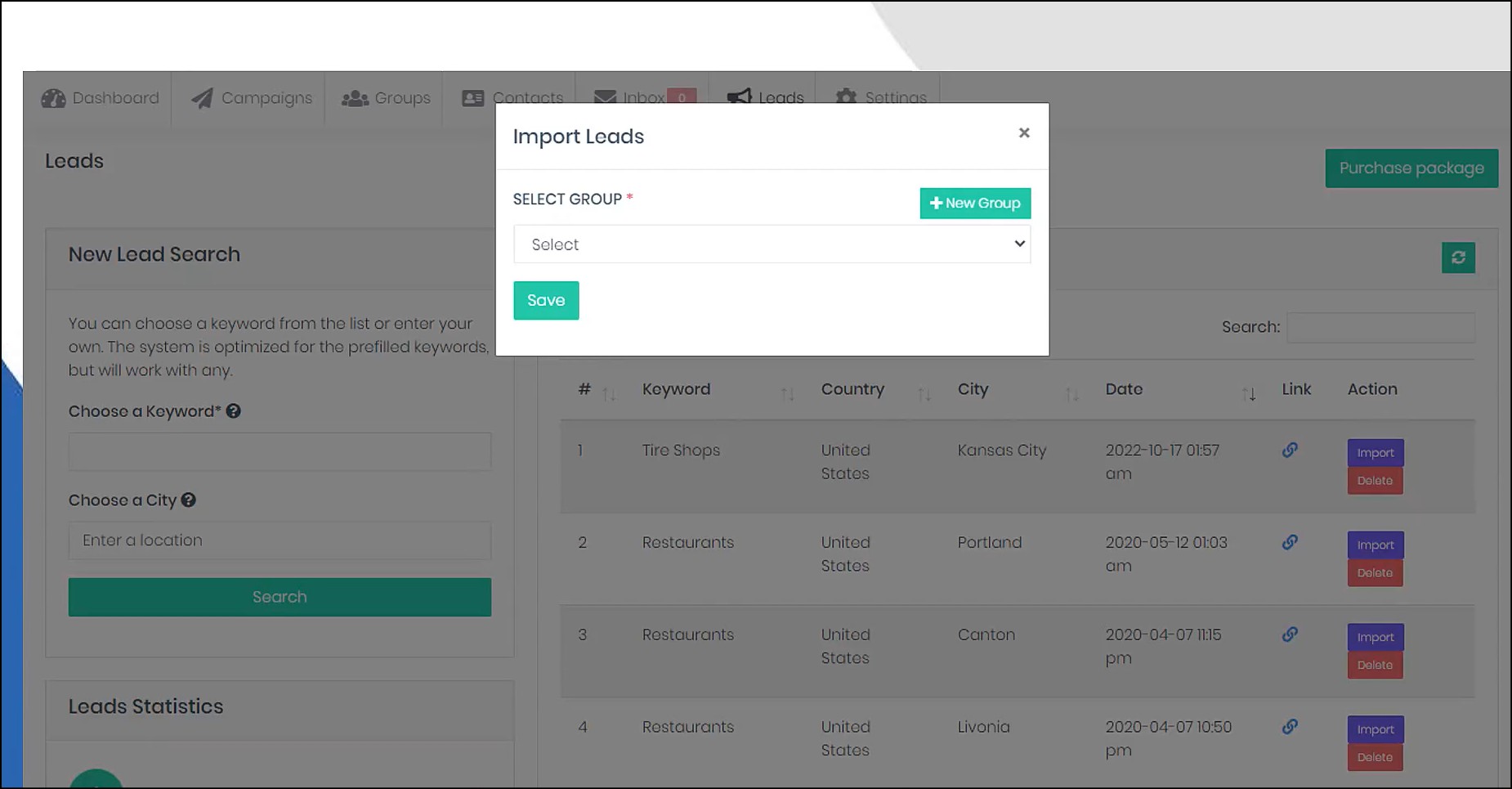1512x789 pixels.
Task: Click the Inbox unread count badge
Action: (682, 97)
